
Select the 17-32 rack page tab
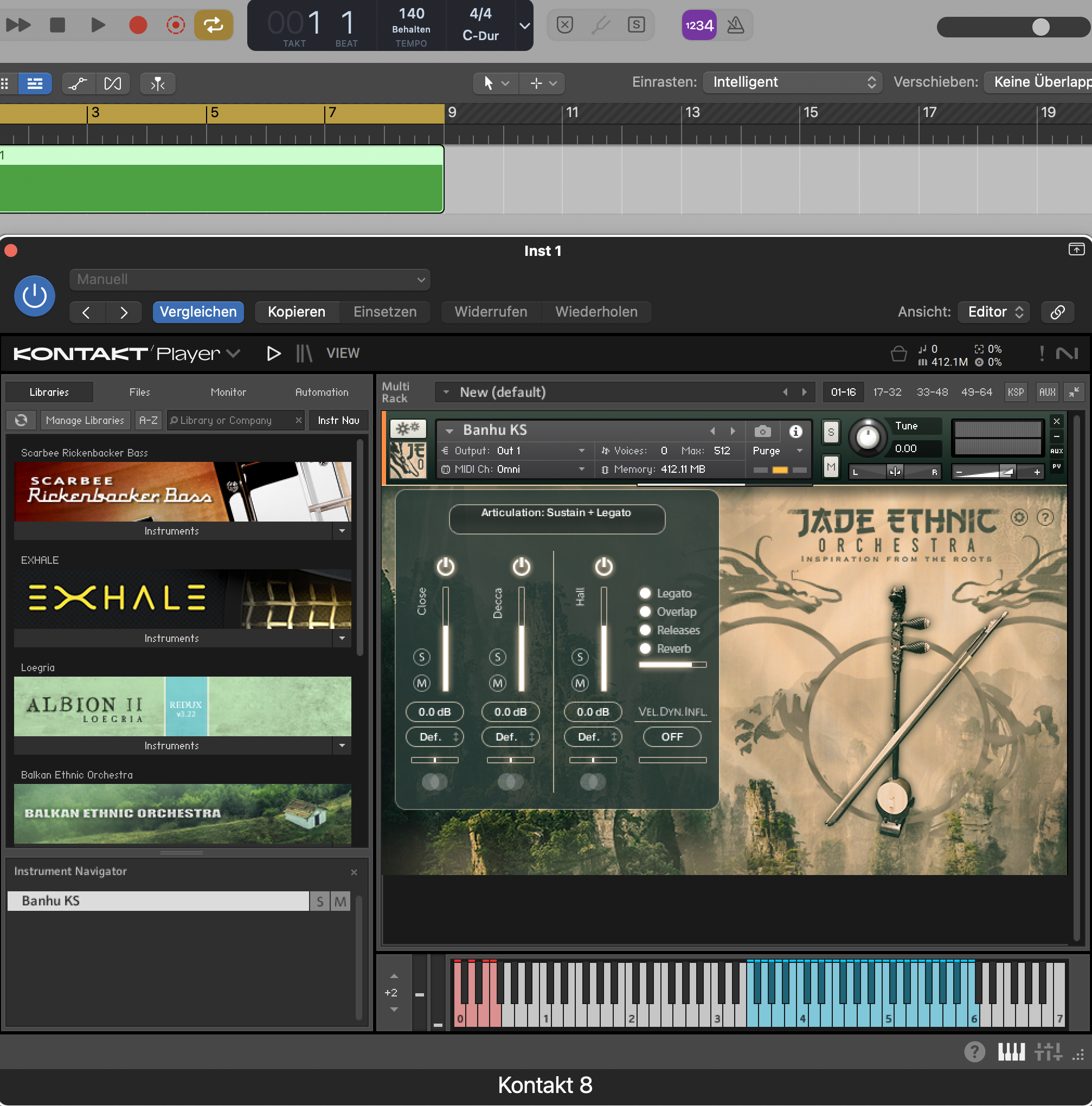click(x=887, y=393)
